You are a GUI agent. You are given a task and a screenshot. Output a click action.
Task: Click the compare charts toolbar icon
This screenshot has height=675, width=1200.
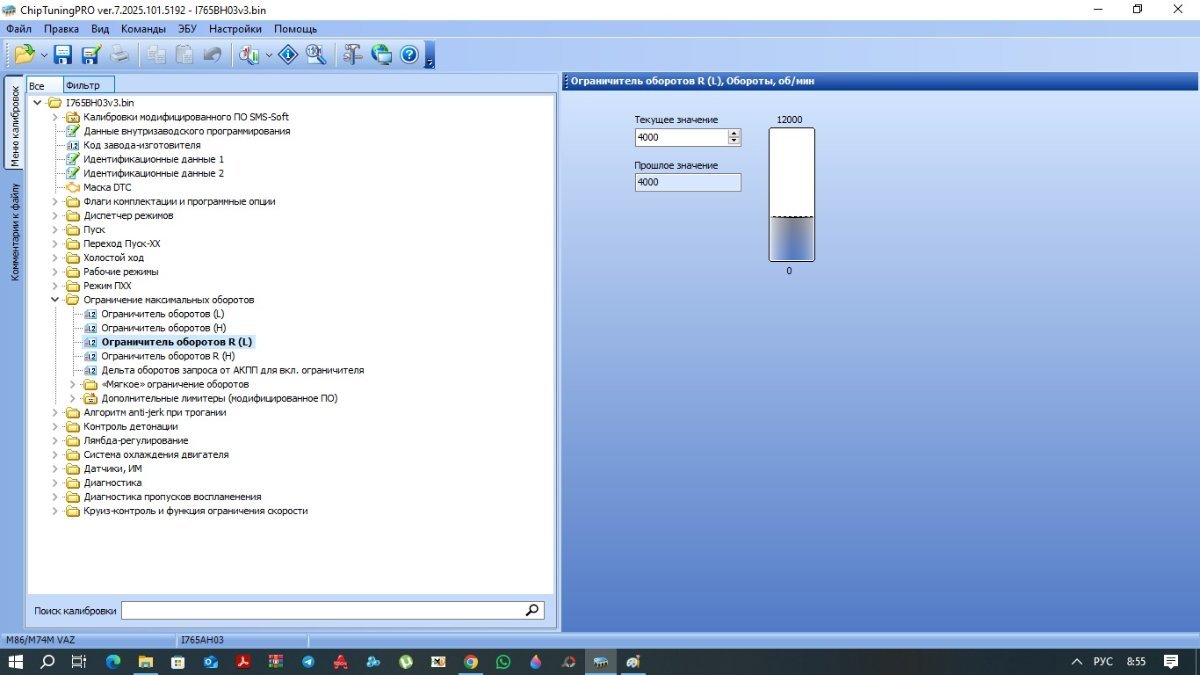(249, 54)
